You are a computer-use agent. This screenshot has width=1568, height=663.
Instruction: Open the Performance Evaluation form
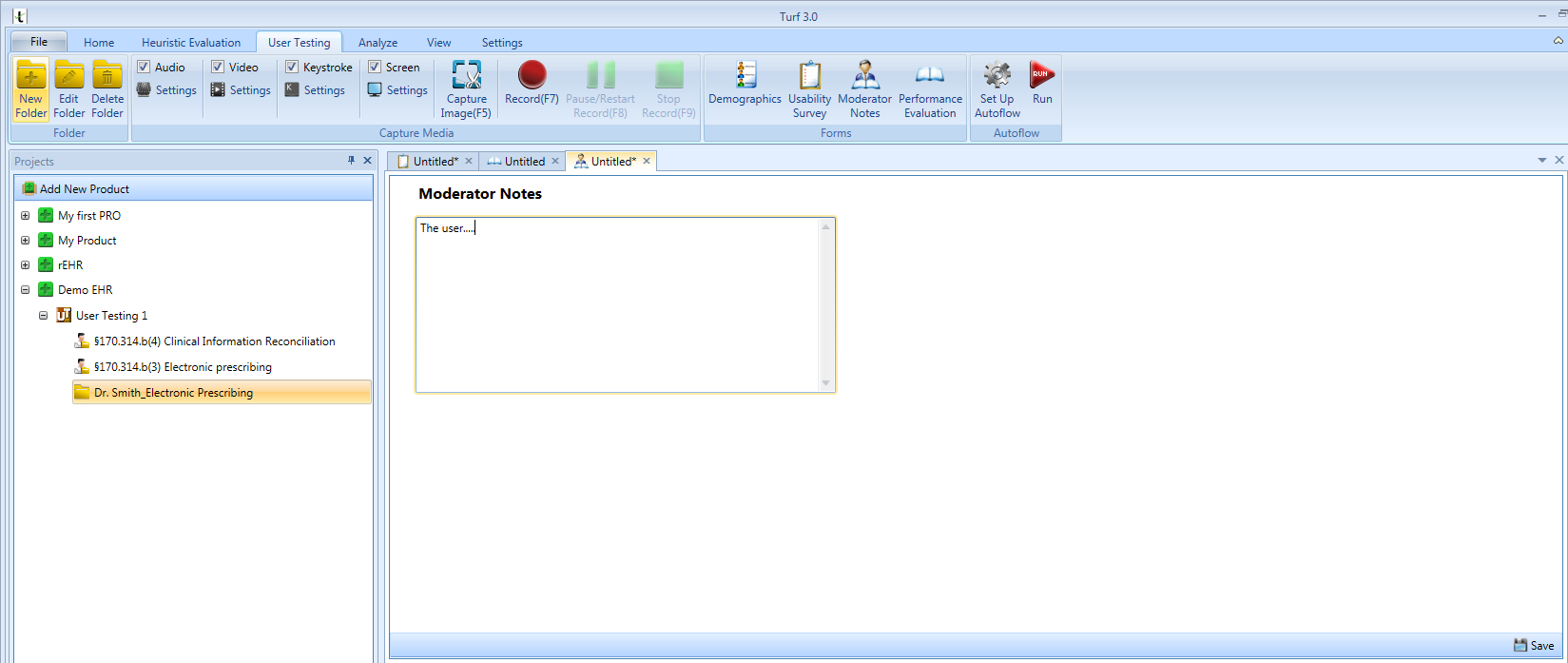coord(930,76)
